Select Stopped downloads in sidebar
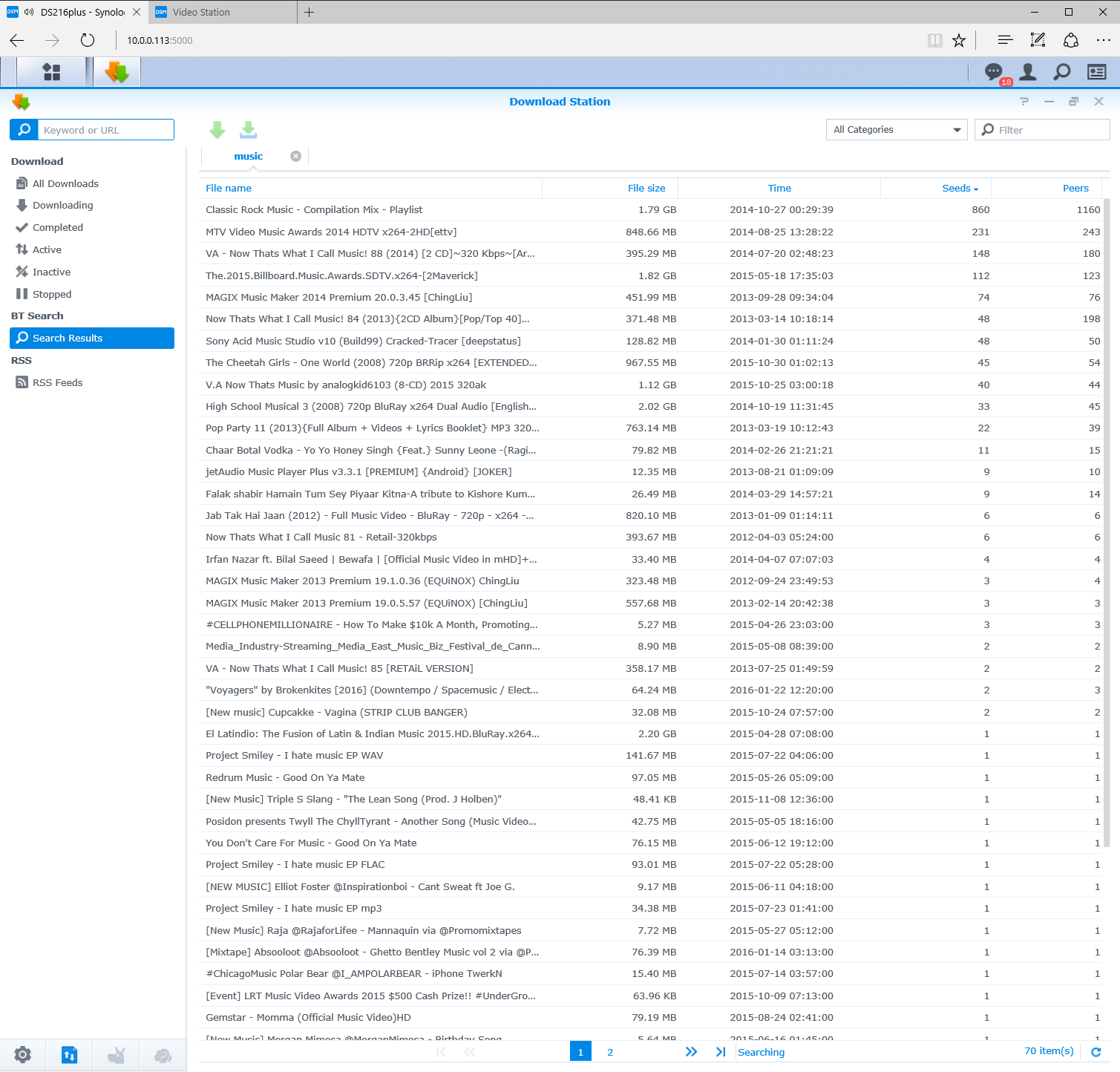This screenshot has width=1120, height=1072. coord(92,295)
